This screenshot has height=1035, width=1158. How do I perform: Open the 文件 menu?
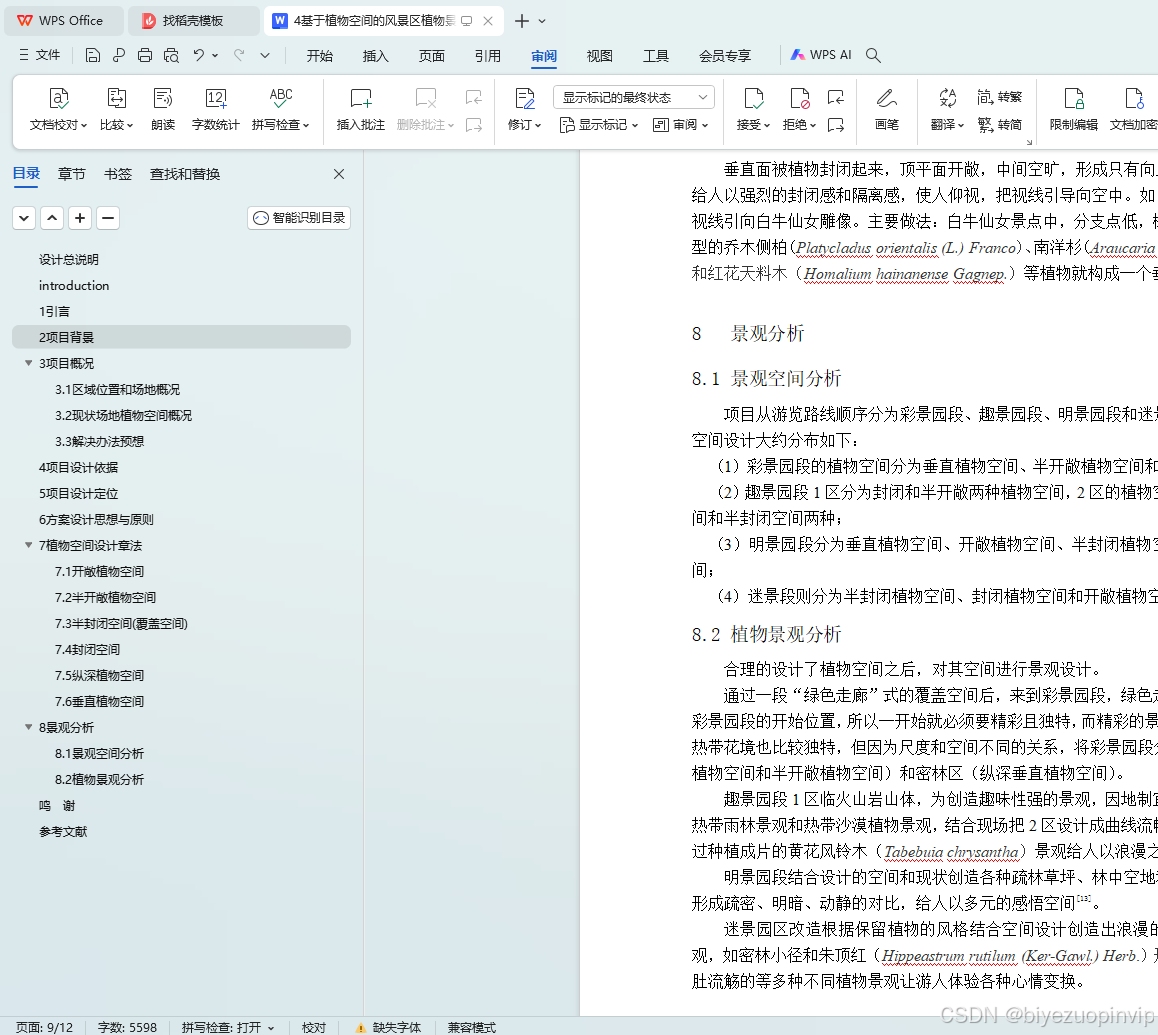[40, 55]
